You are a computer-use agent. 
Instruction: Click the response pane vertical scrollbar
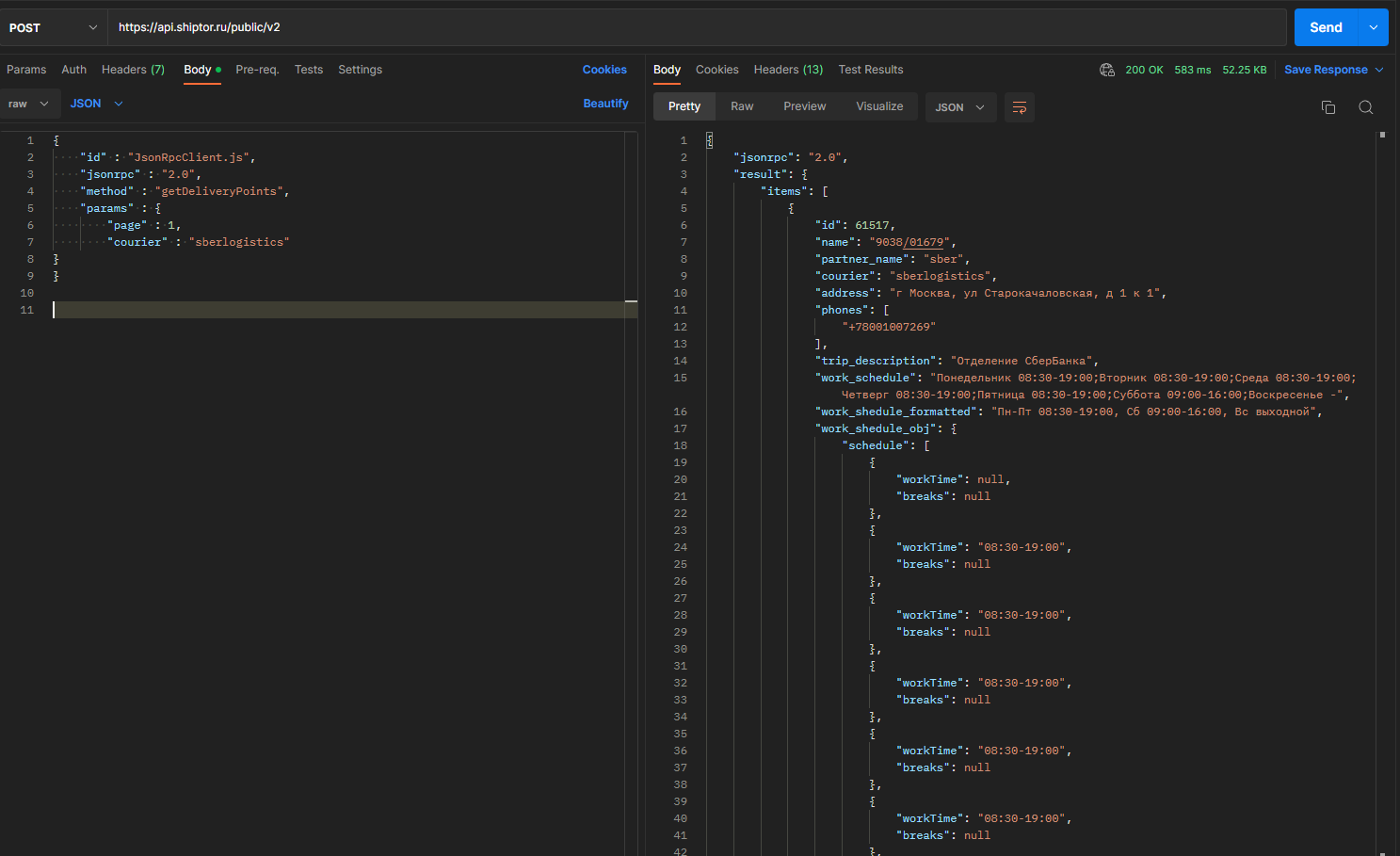pos(1382,490)
